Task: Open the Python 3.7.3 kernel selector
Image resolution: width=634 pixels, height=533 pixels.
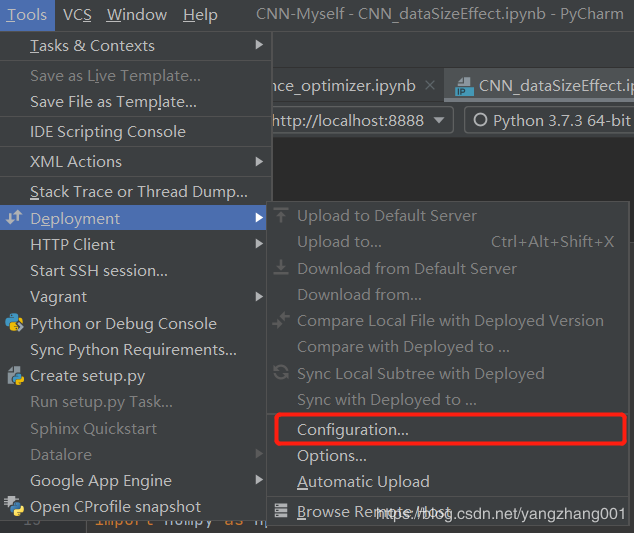Action: click(x=549, y=120)
